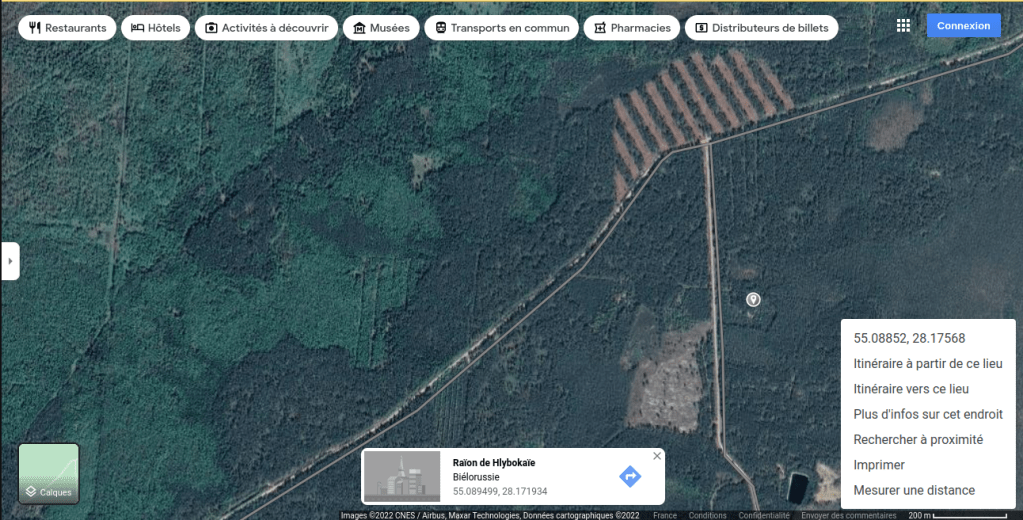The image size is (1023, 520).
Task: Show nearby Pharmacies
Action: (631, 28)
